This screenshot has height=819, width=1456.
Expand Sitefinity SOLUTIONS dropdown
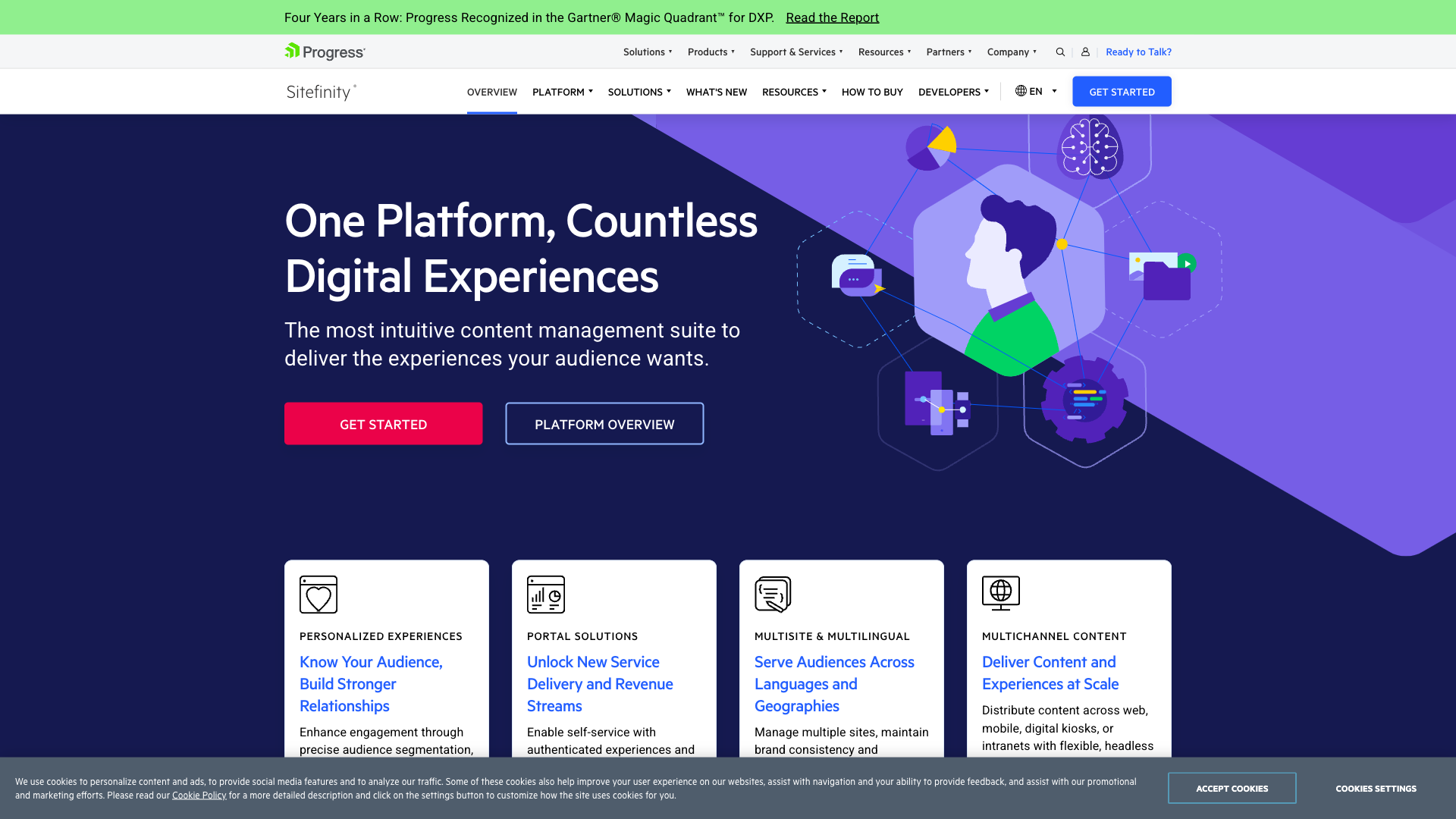pos(639,92)
